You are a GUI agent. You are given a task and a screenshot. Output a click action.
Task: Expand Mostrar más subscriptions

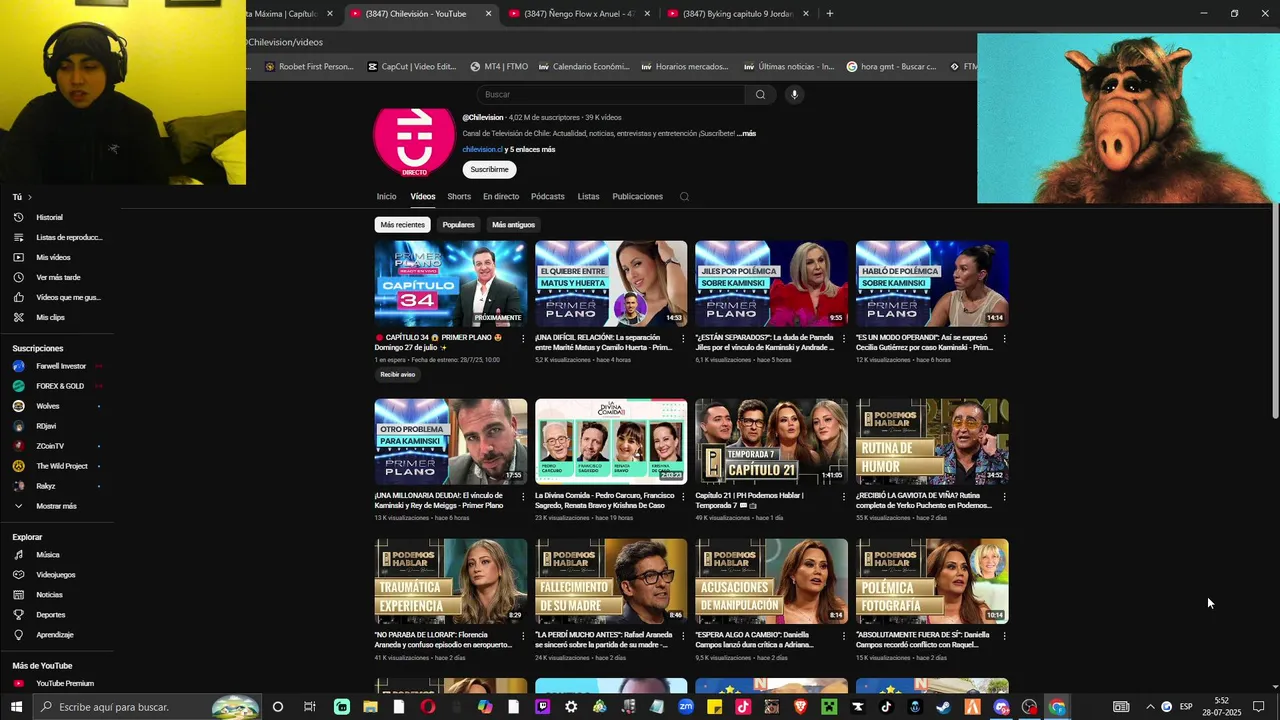56,506
